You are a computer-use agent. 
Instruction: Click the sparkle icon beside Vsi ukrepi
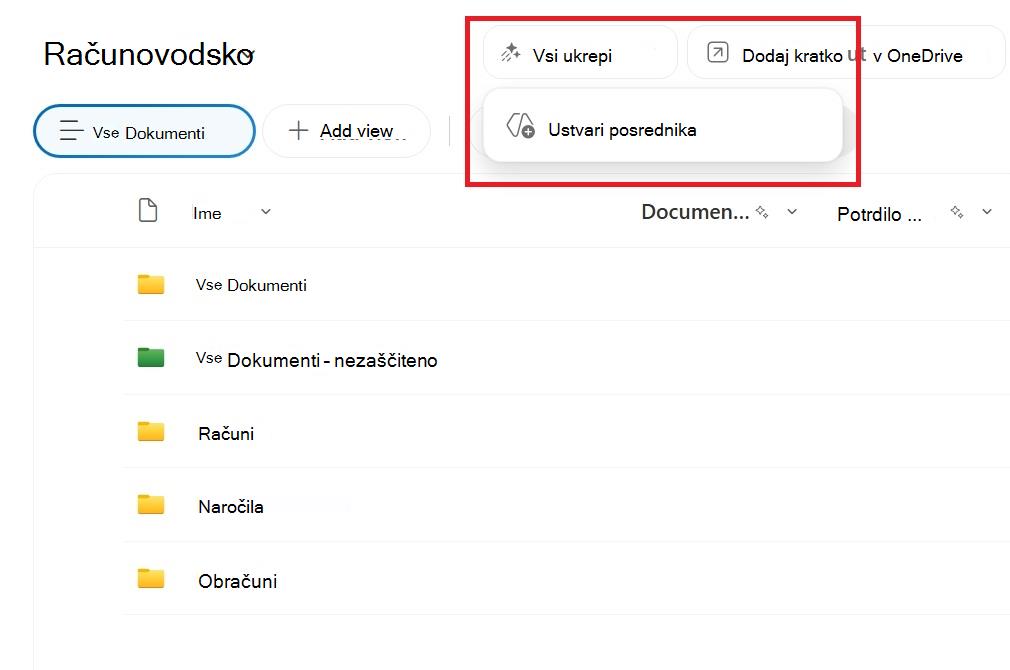pyautogui.click(x=511, y=53)
